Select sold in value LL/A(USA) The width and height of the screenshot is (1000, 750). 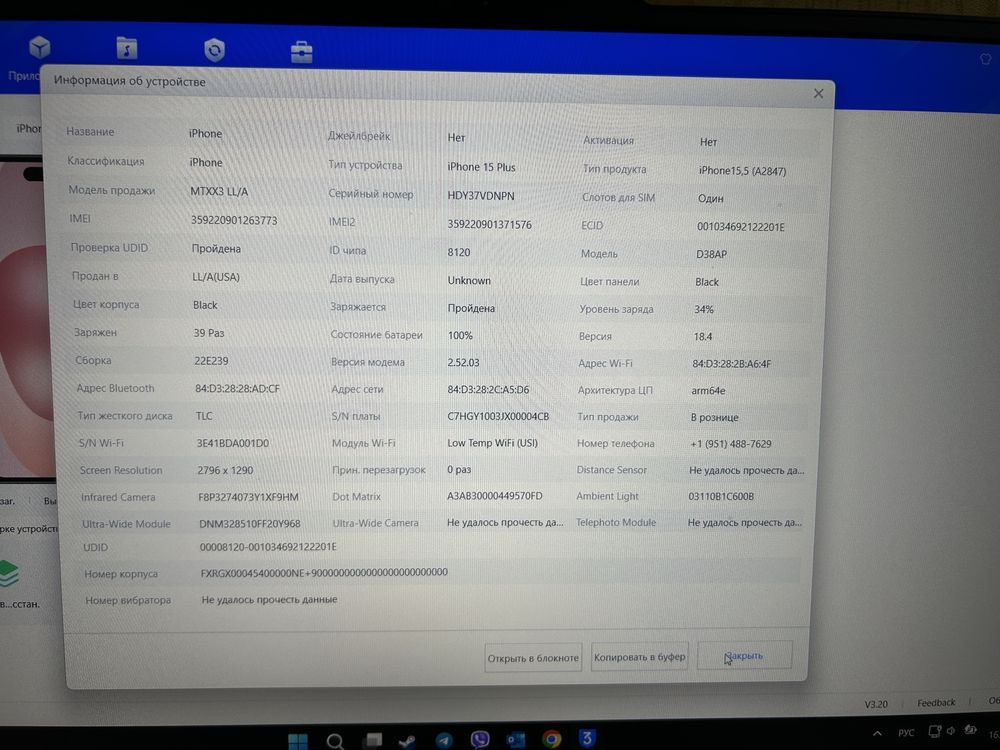[216, 277]
